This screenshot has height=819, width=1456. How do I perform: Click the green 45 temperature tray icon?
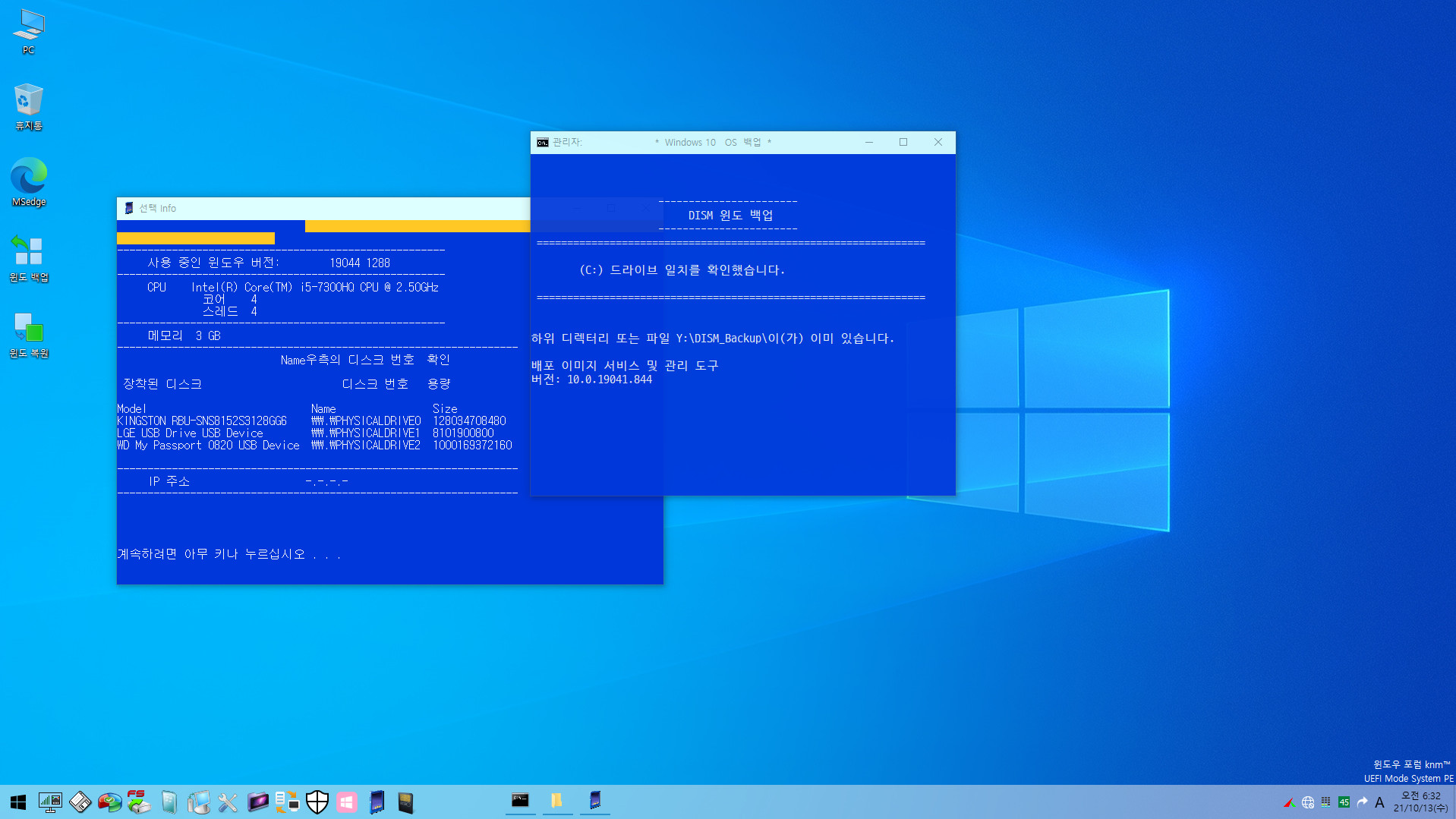tap(1344, 802)
